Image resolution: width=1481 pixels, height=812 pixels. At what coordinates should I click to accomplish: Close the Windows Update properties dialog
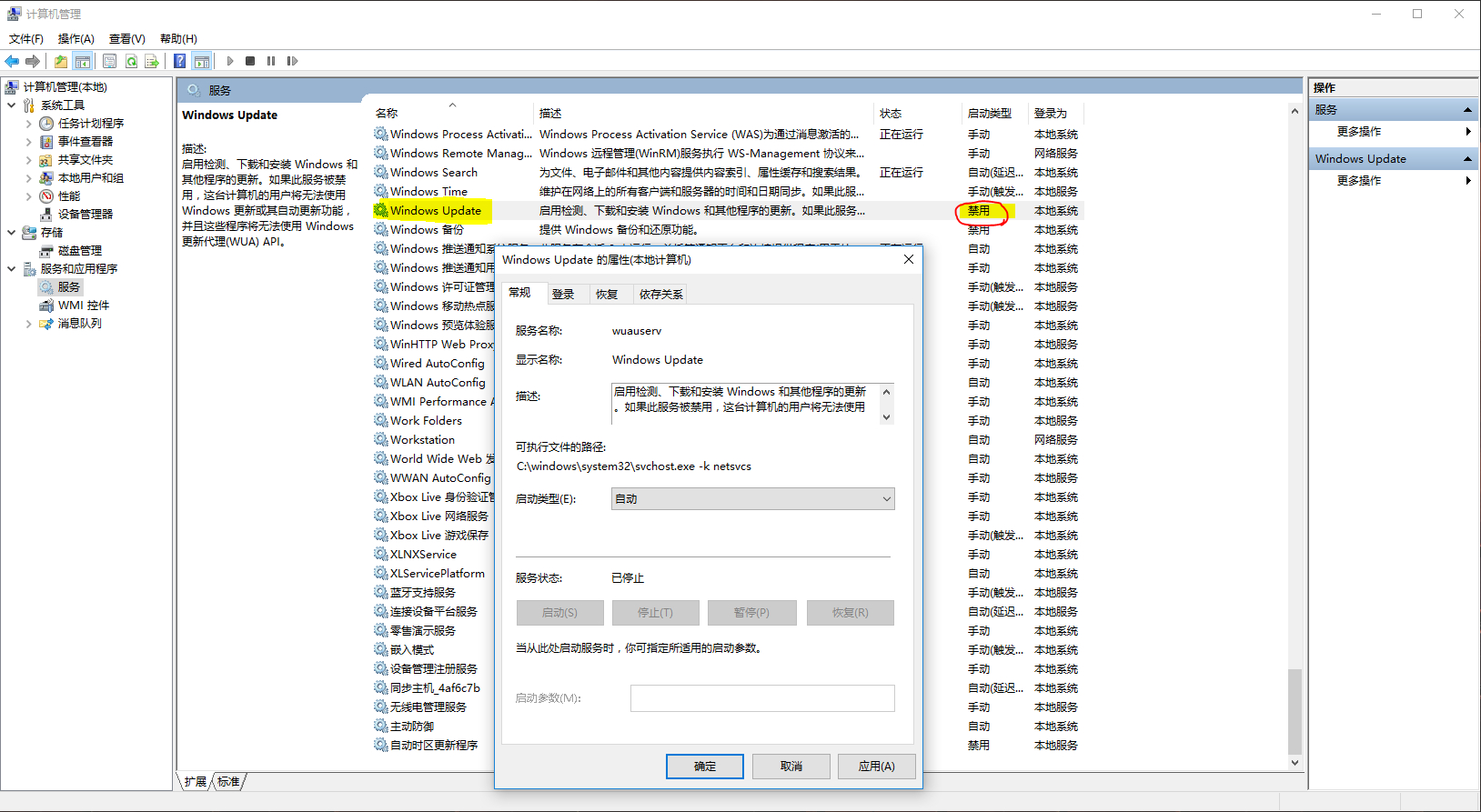[908, 260]
